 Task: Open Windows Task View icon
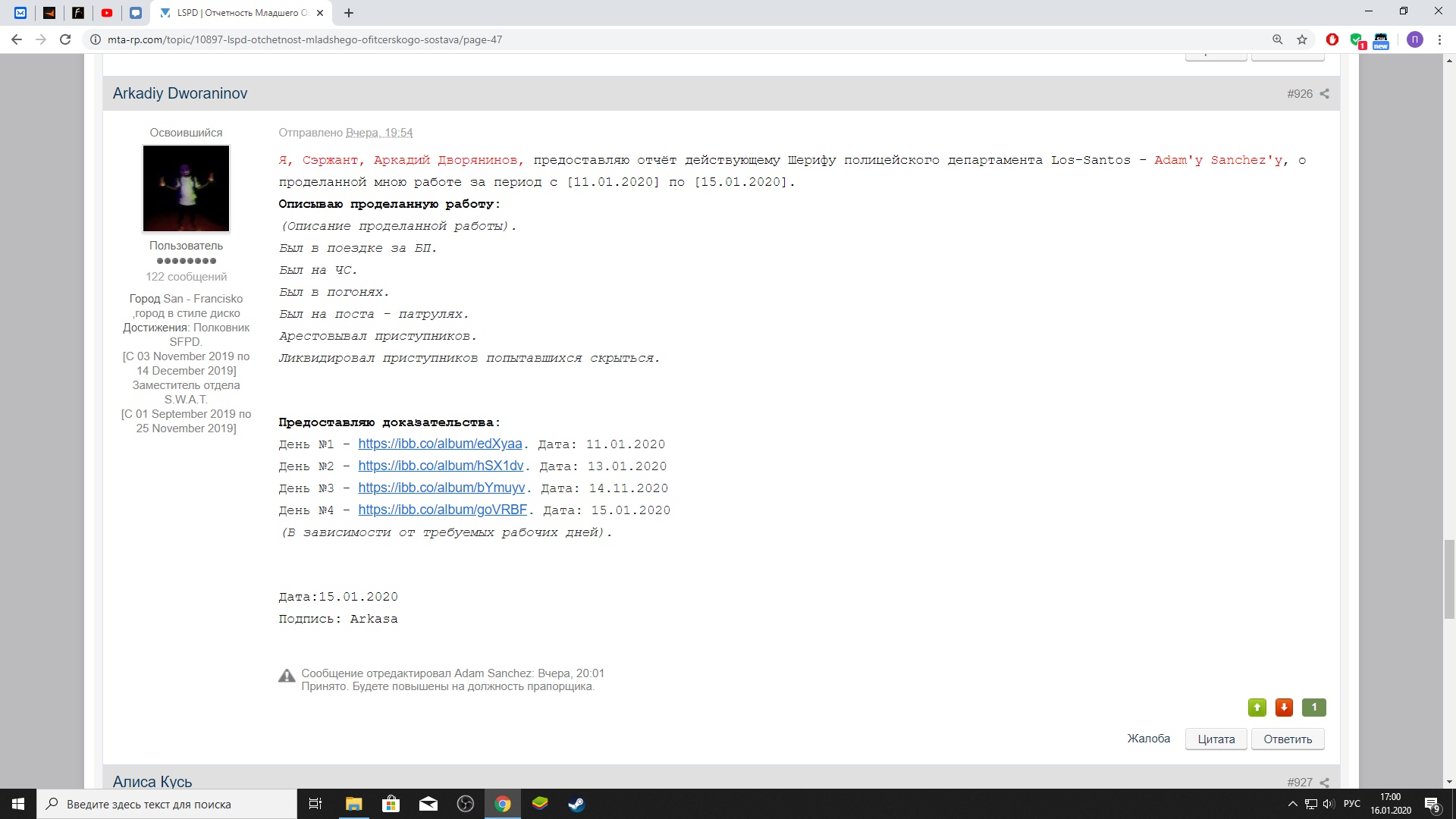click(x=315, y=804)
